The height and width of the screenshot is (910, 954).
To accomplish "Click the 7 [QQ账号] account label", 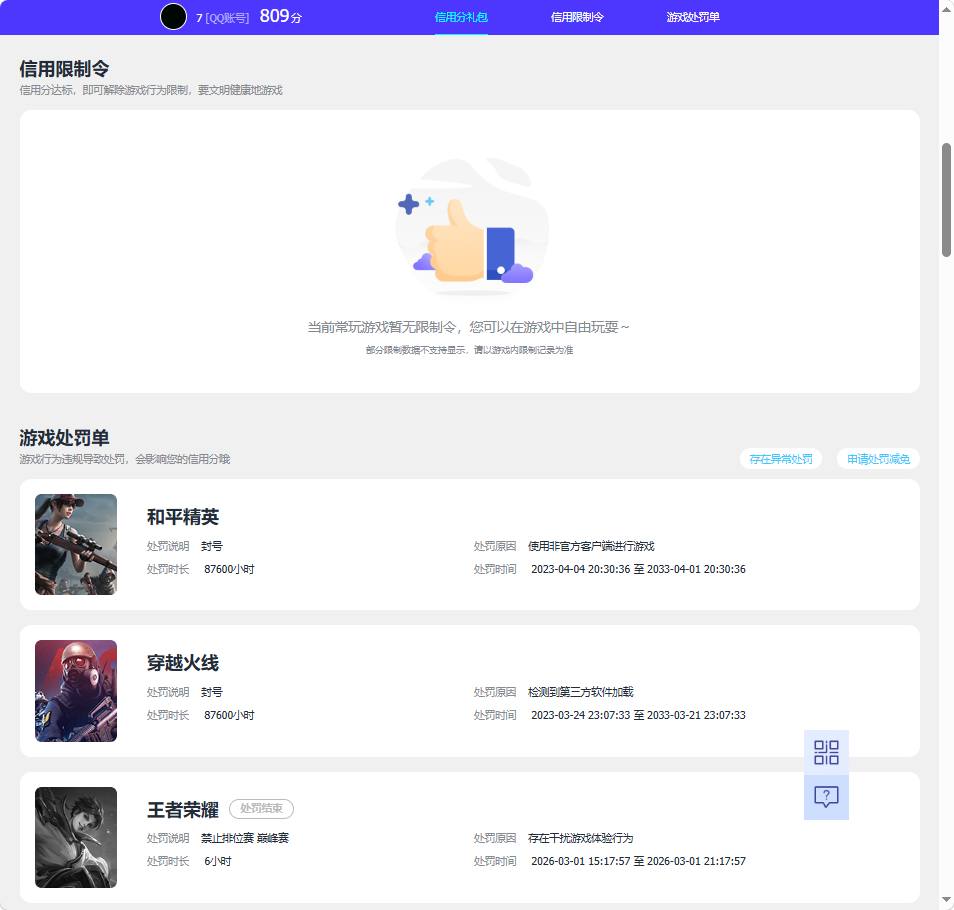I will coord(223,18).
